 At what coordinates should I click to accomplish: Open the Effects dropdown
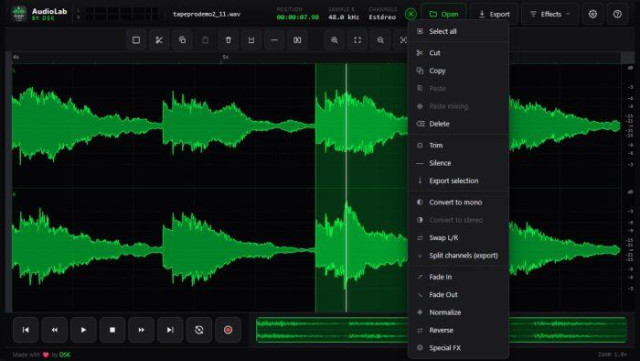coord(550,14)
